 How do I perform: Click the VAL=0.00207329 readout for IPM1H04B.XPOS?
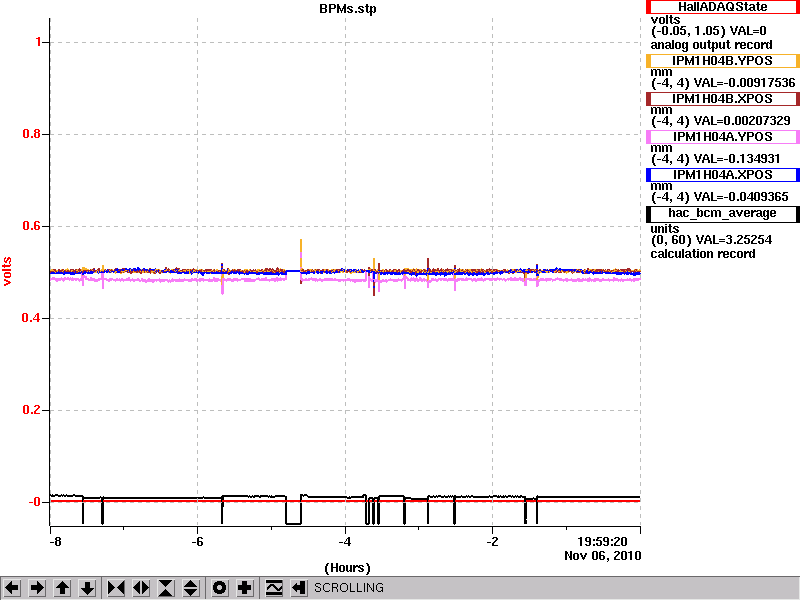pyautogui.click(x=742, y=121)
